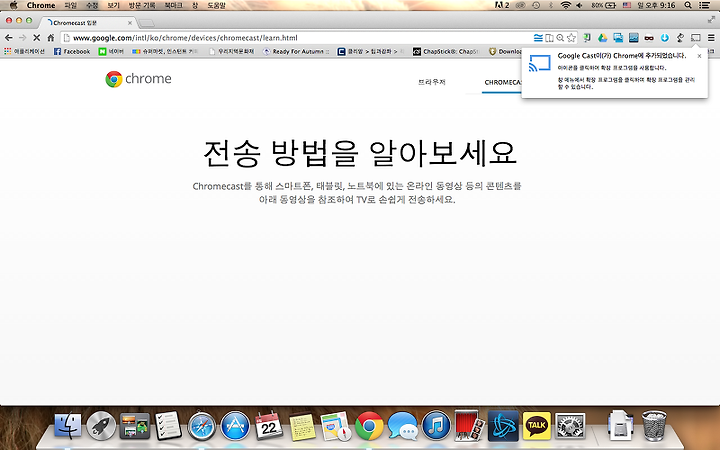Viewport: 720px width, 450px height.
Task: Open the Chrome hamburger menu
Action: [711, 38]
